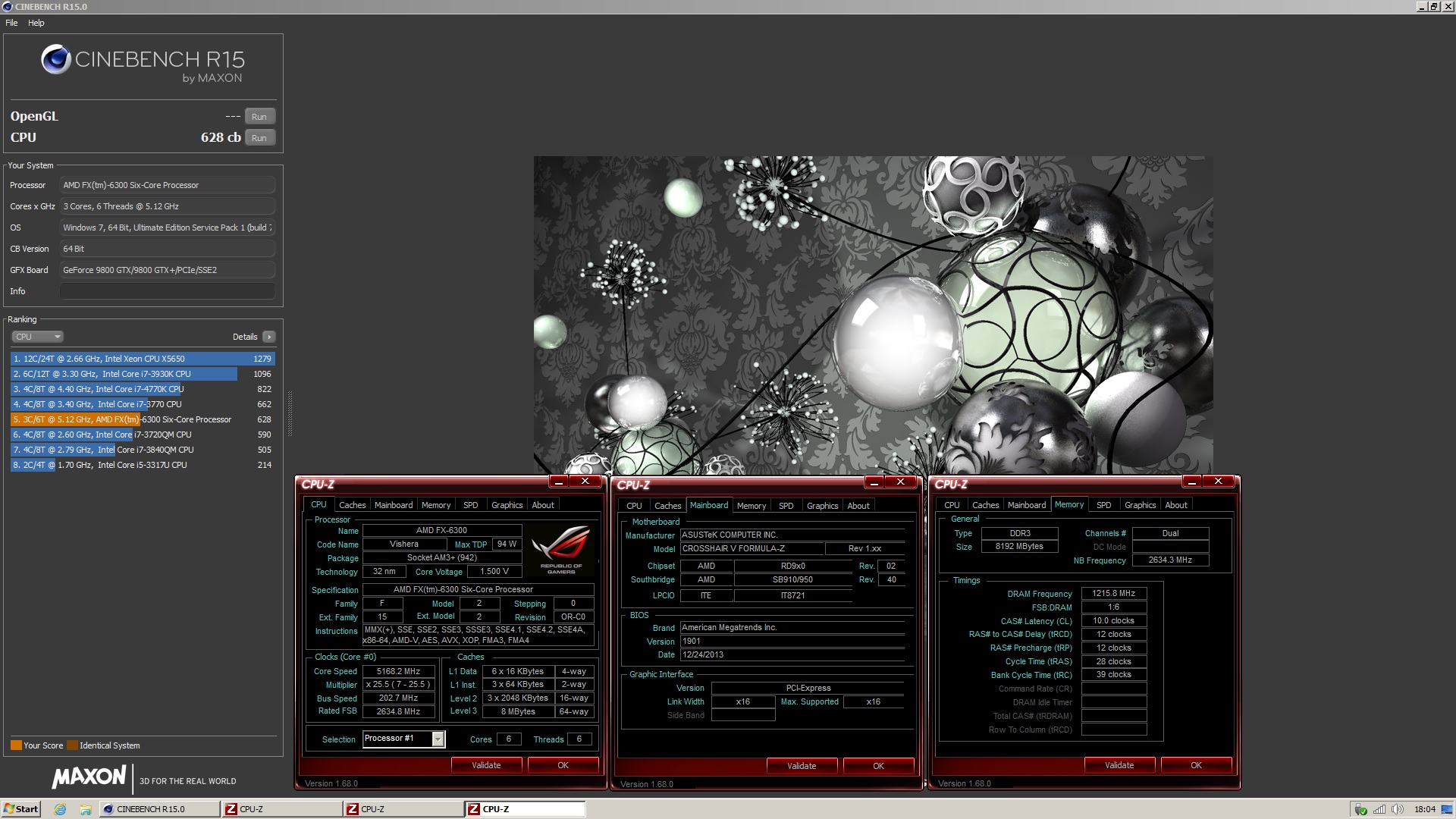Click CROSSHAIR V FORMULA-Z model field
The width and height of the screenshot is (1456, 819).
752,548
